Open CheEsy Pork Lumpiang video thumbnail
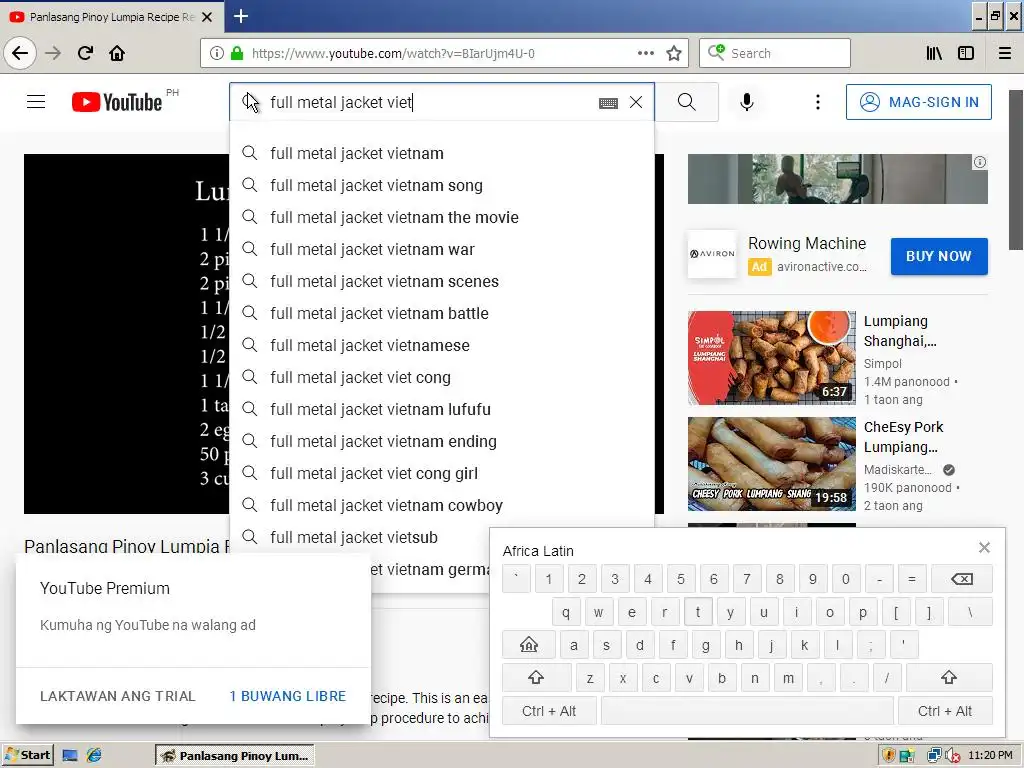 (771, 464)
